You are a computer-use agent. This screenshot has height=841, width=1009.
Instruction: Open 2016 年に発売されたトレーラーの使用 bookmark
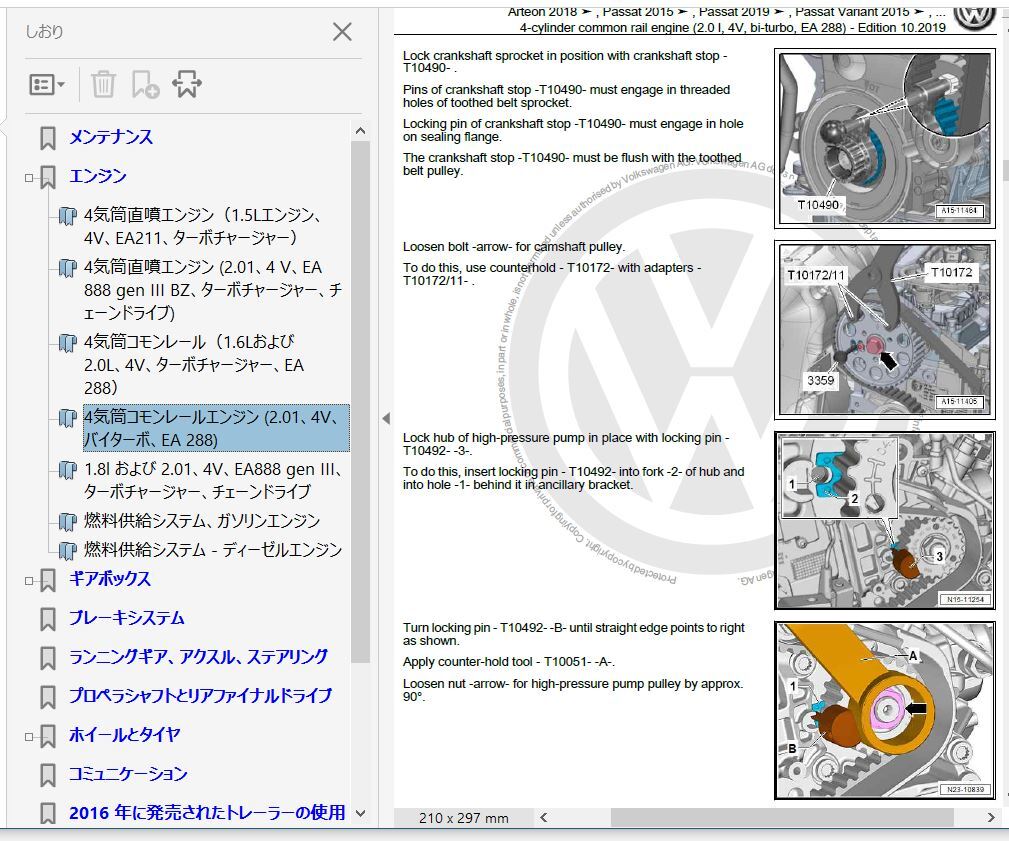(207, 813)
